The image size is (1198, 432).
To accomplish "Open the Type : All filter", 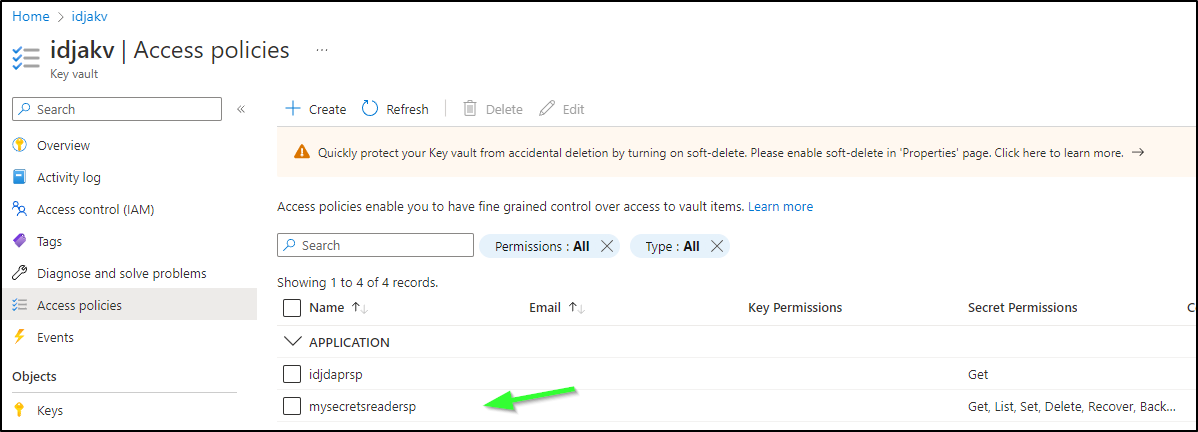I will [679, 246].
